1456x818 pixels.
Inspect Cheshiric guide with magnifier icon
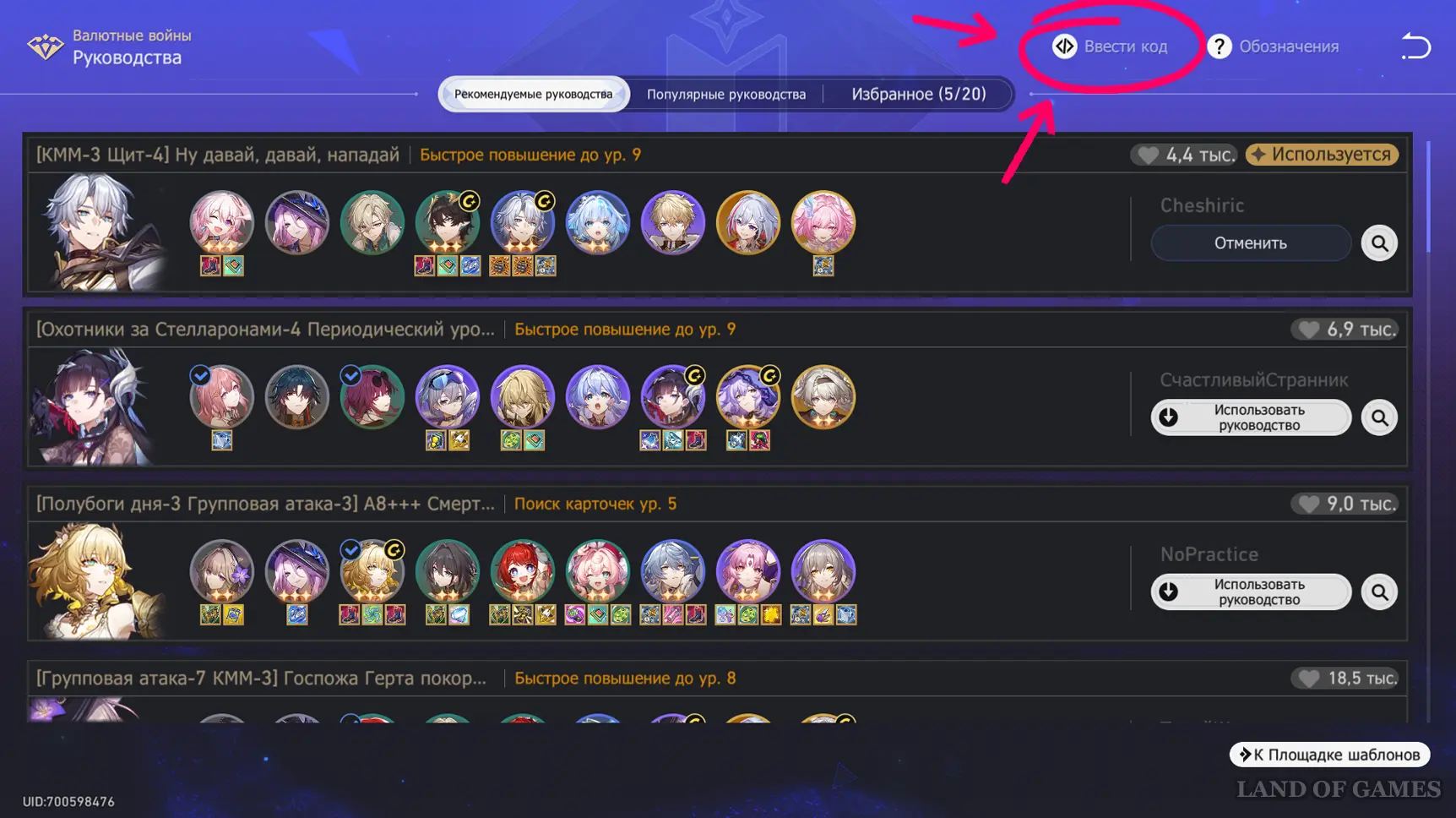click(x=1379, y=243)
